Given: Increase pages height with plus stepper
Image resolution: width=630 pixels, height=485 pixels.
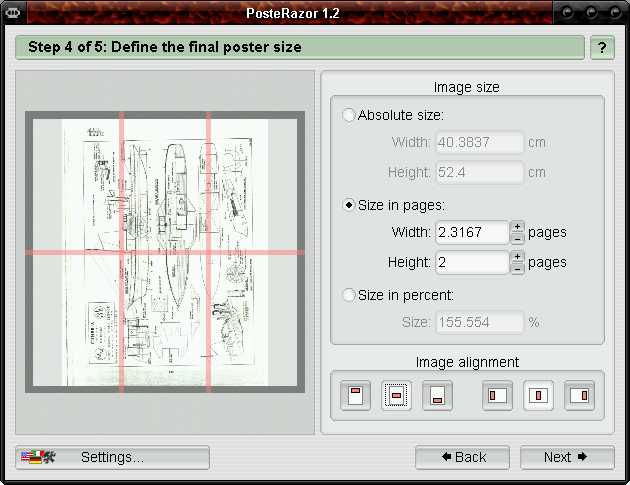Looking at the screenshot, I should pos(517,256).
